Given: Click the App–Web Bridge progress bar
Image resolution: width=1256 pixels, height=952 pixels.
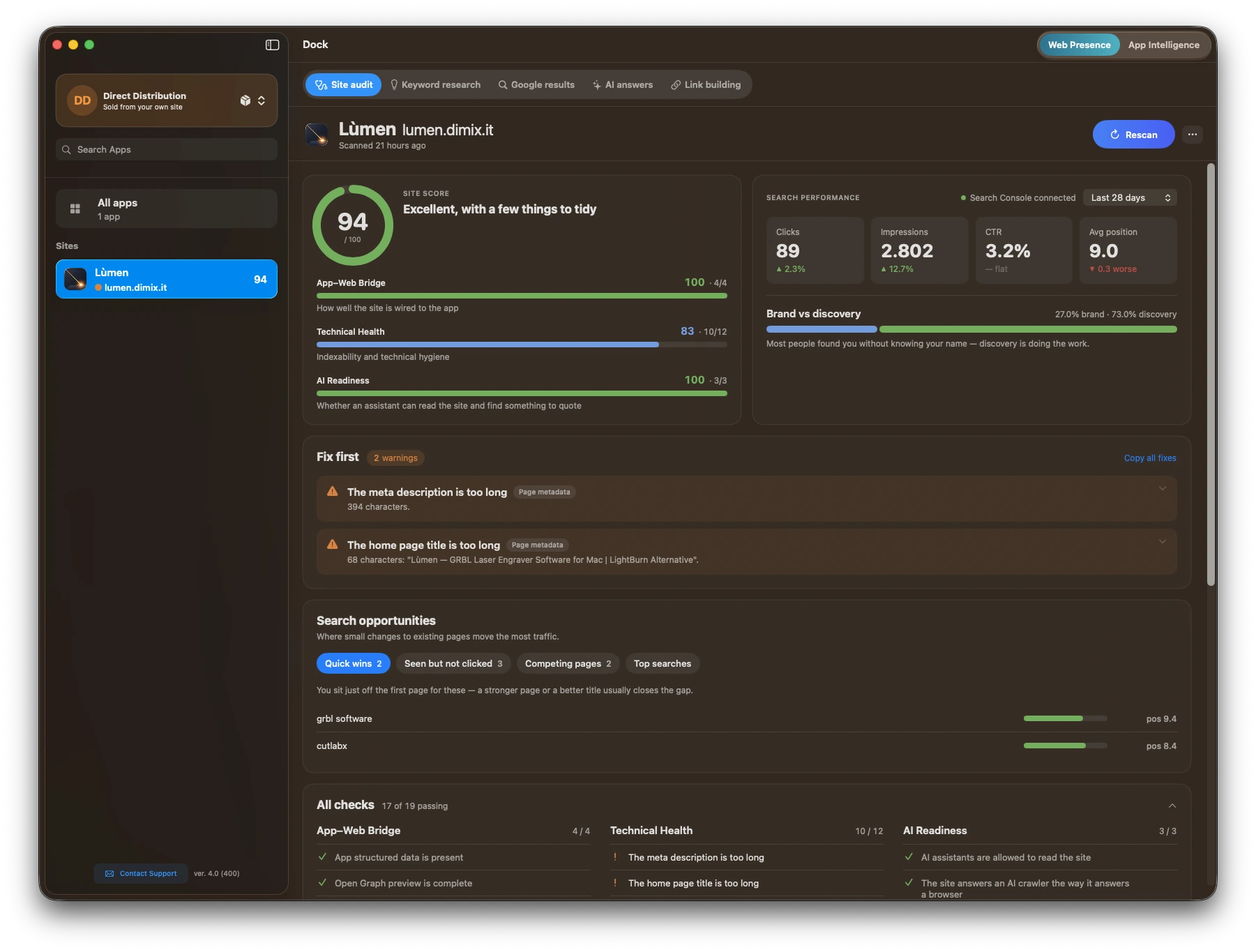Looking at the screenshot, I should [522, 296].
